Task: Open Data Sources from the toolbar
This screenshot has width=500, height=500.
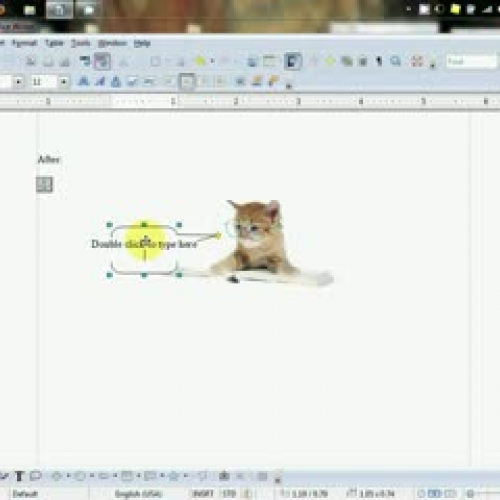Action: 363,61
